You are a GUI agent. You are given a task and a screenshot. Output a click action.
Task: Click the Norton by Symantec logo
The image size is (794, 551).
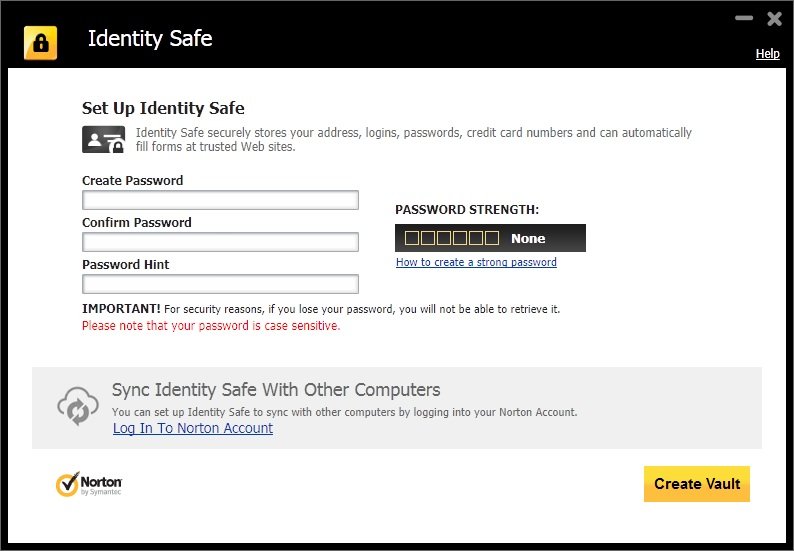point(89,485)
